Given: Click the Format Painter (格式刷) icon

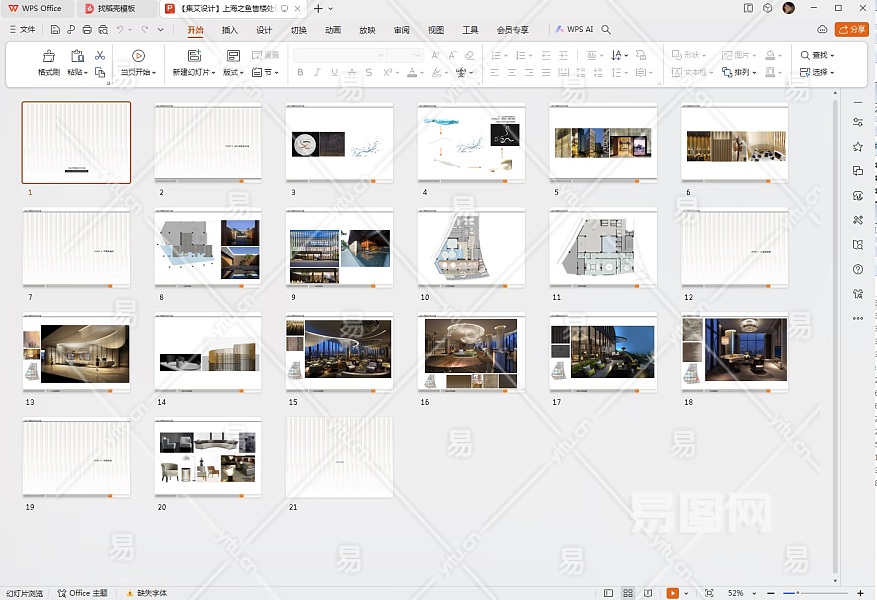Looking at the screenshot, I should click(48, 57).
